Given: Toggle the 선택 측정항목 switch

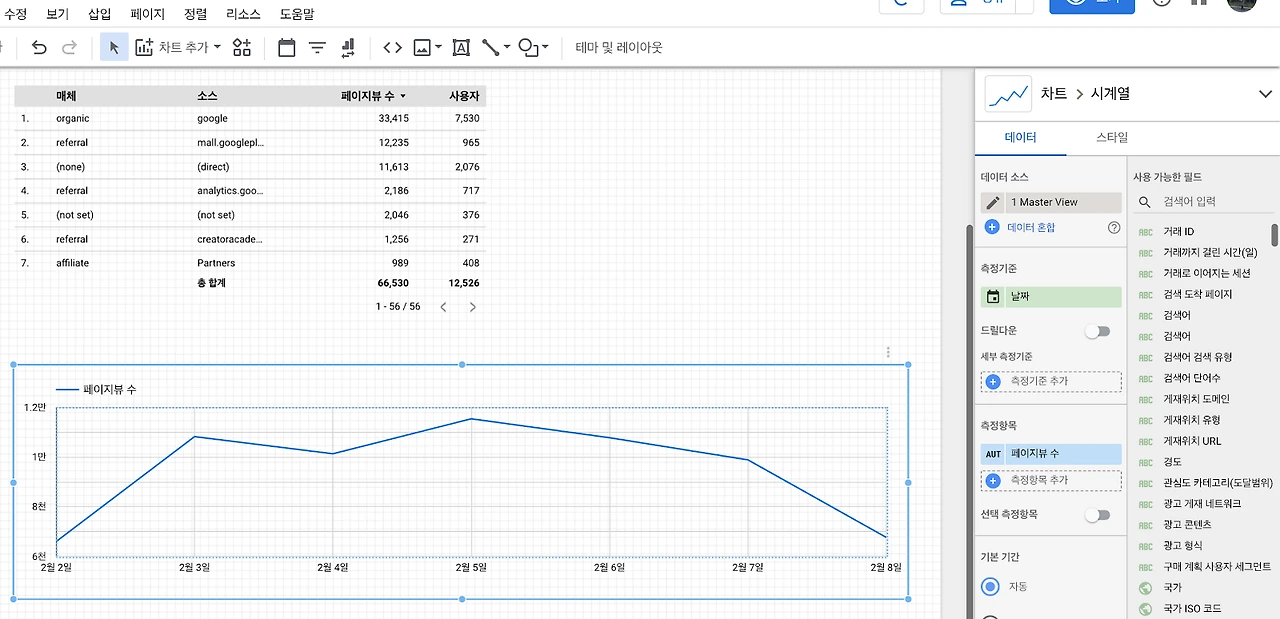Looking at the screenshot, I should [1097, 515].
